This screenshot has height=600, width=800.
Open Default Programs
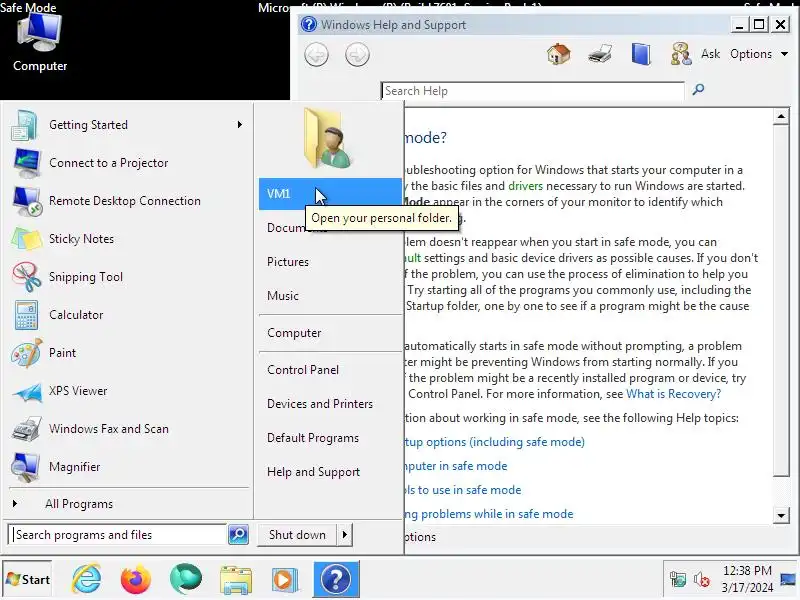(330, 438)
